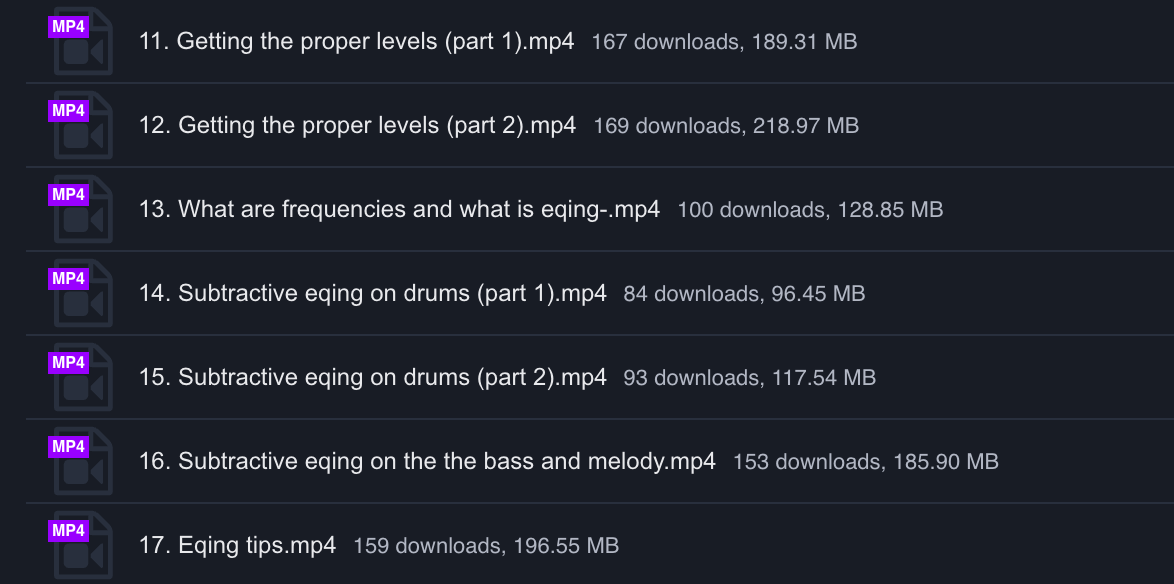Select 'Subtractive eqing on the bass and melody' file
The width and height of the screenshot is (1174, 584).
pyautogui.click(x=427, y=462)
